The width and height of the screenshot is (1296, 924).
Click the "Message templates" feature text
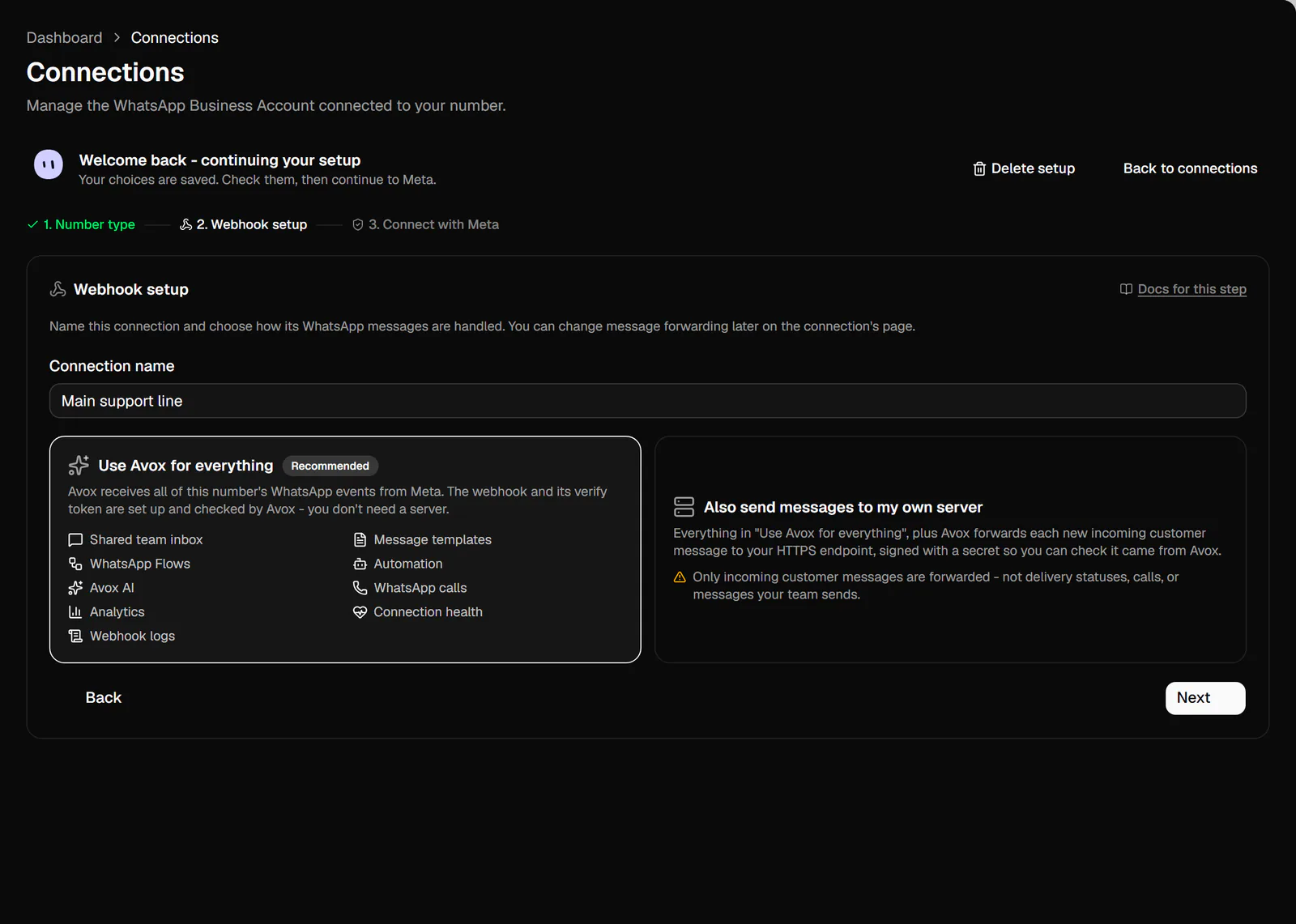(x=433, y=539)
